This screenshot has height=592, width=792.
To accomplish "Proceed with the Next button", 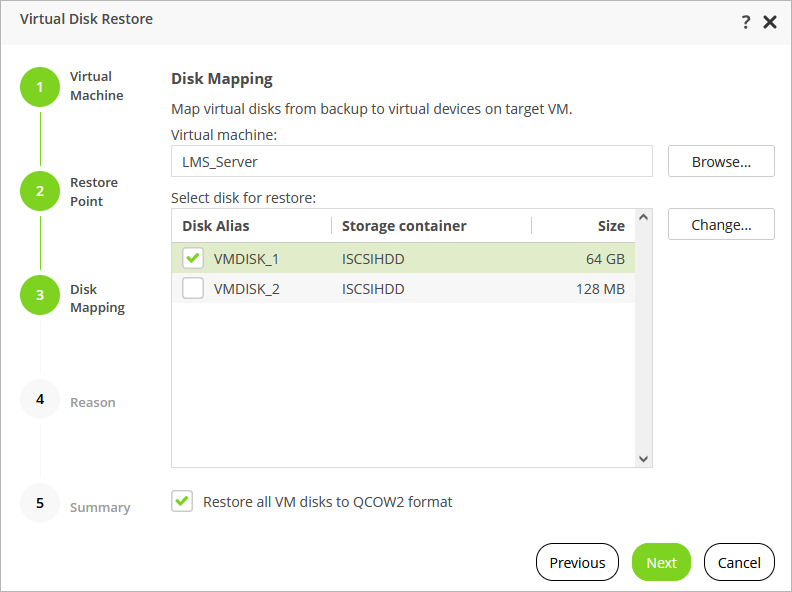I will 661,562.
